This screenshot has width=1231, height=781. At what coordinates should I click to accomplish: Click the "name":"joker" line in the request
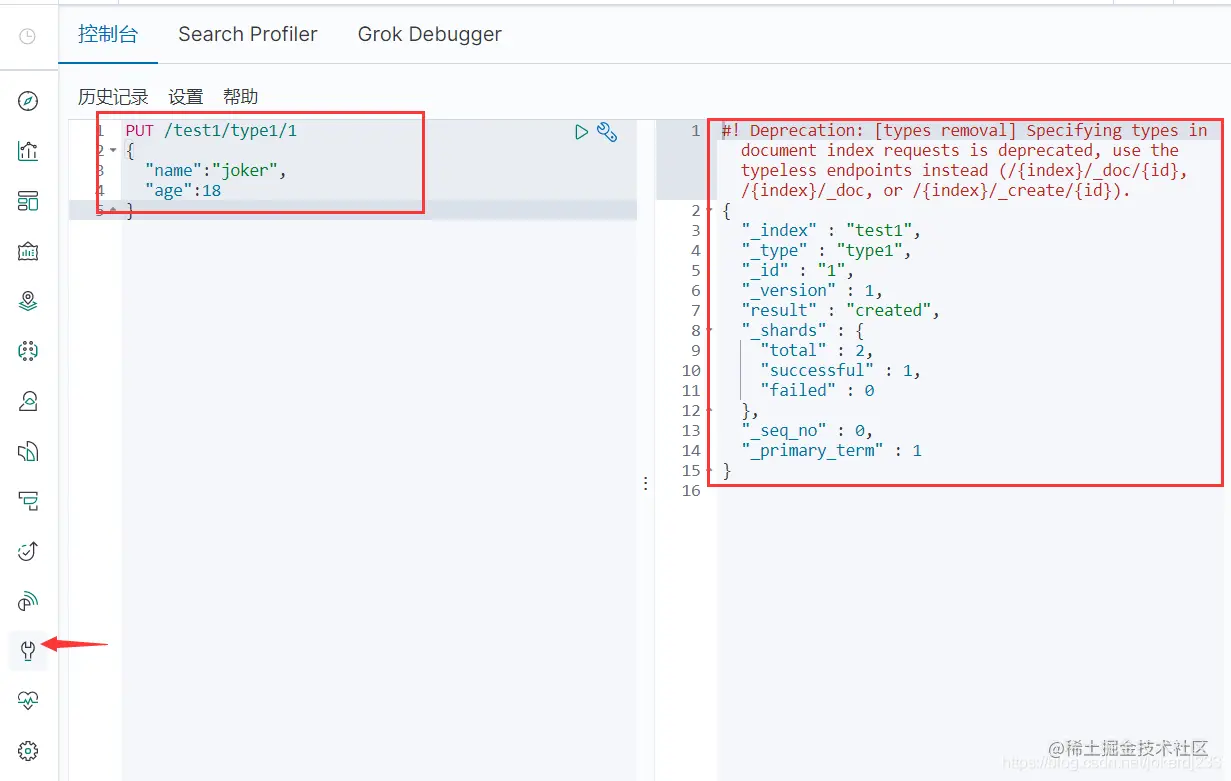pos(216,170)
